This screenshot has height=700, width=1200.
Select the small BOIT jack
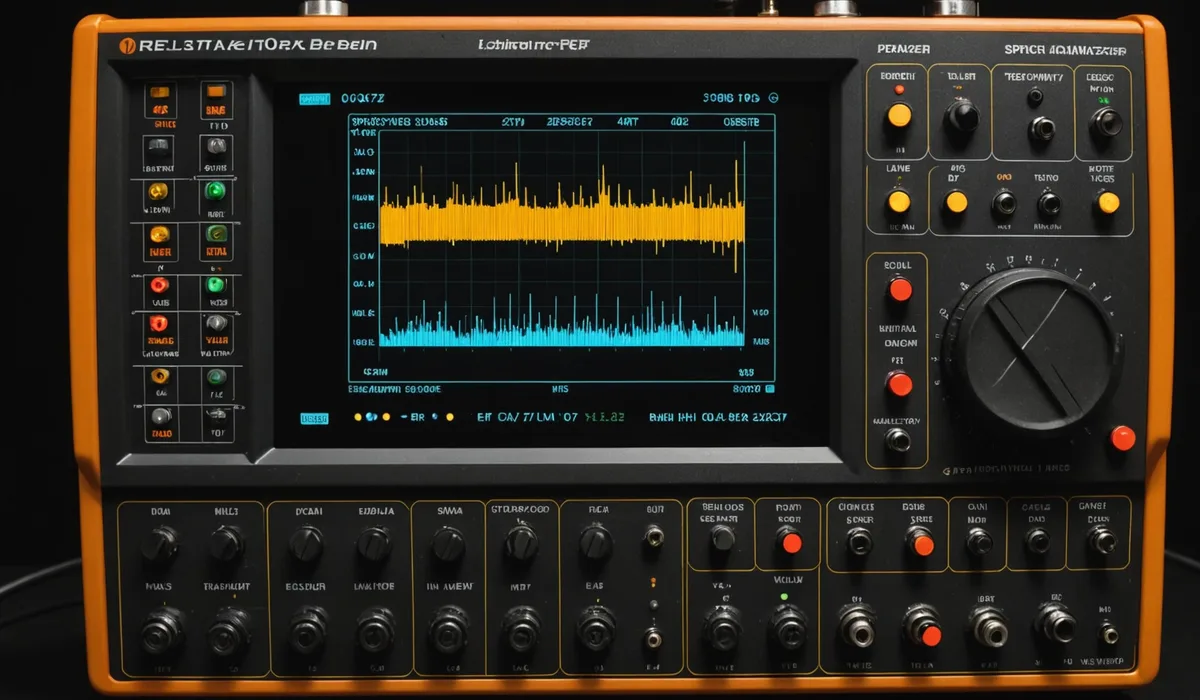(653, 535)
